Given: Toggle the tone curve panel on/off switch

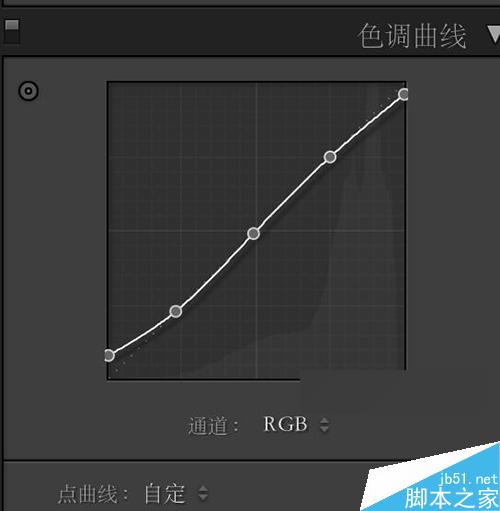Looking at the screenshot, I should click(x=12, y=31).
